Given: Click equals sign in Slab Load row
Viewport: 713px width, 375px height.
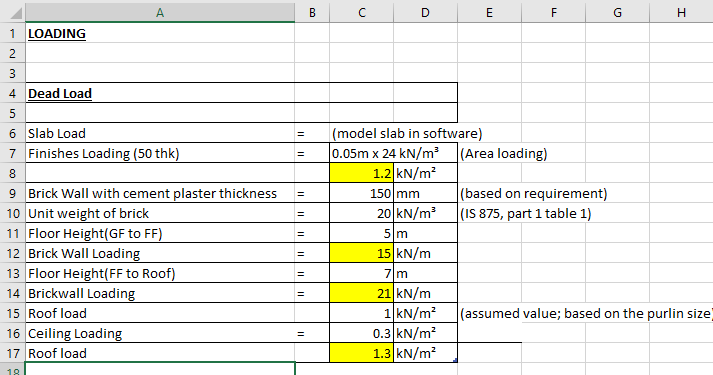Looking at the screenshot, I should pos(301,134).
